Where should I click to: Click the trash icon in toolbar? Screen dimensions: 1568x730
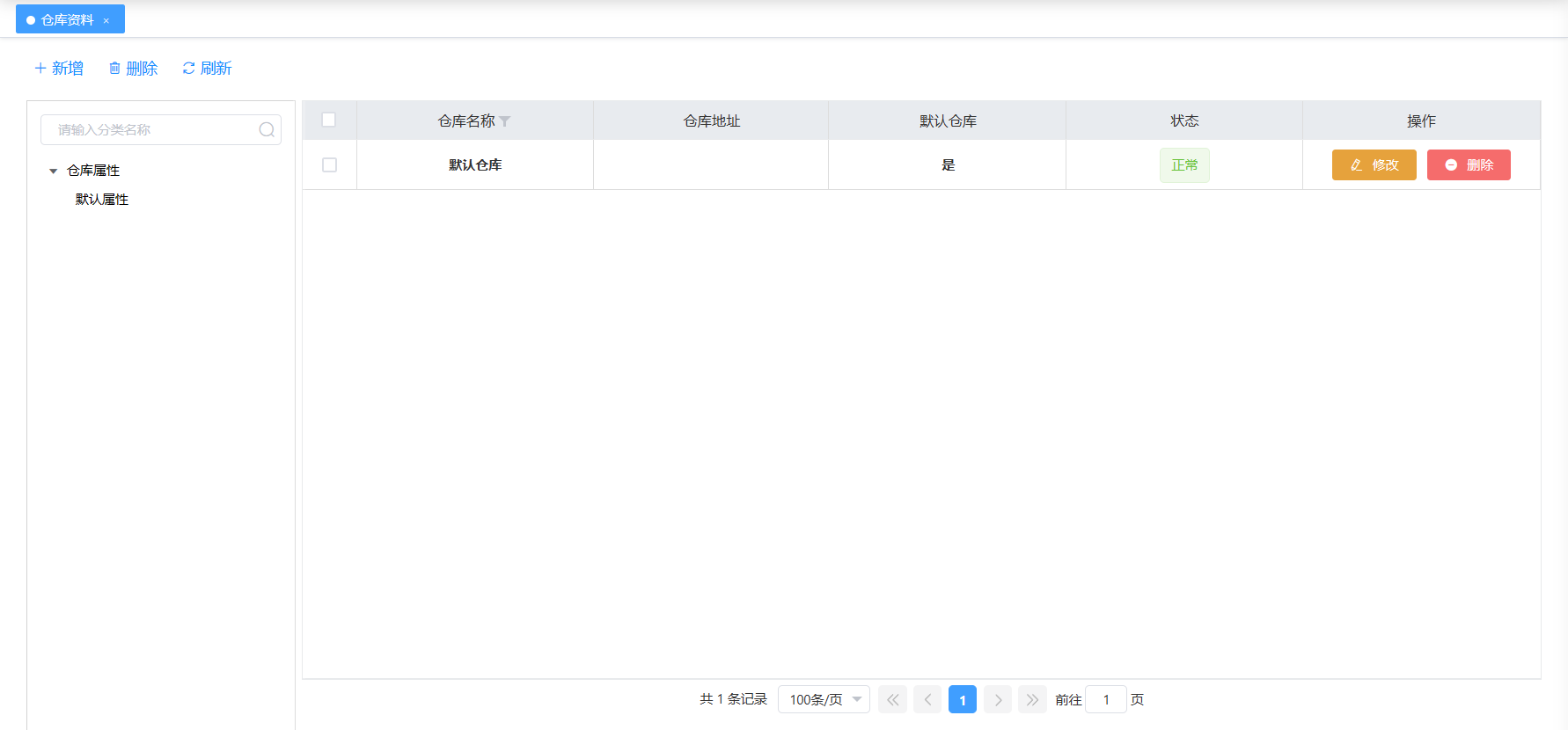point(114,69)
